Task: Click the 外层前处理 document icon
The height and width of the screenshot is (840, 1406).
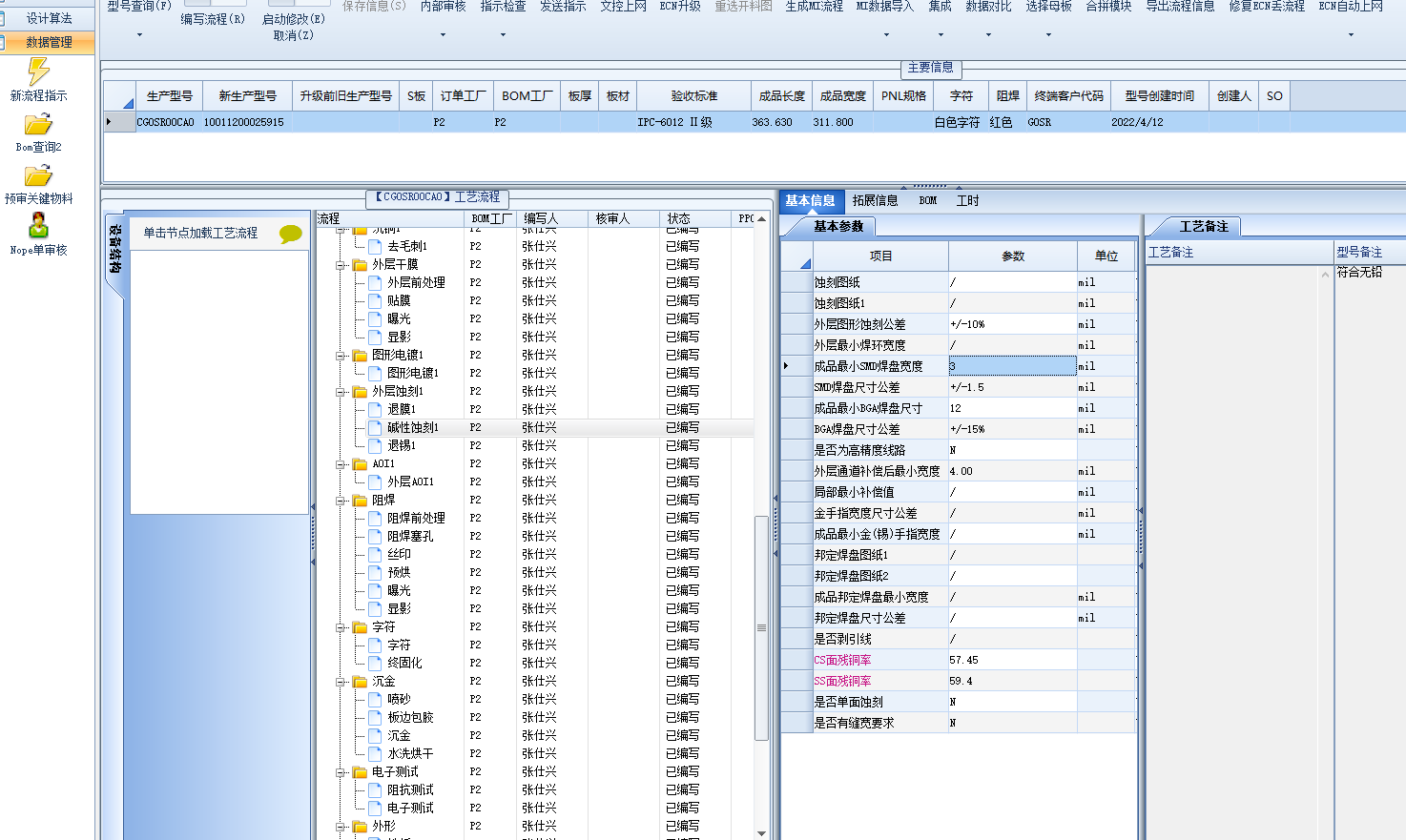Action: point(375,282)
